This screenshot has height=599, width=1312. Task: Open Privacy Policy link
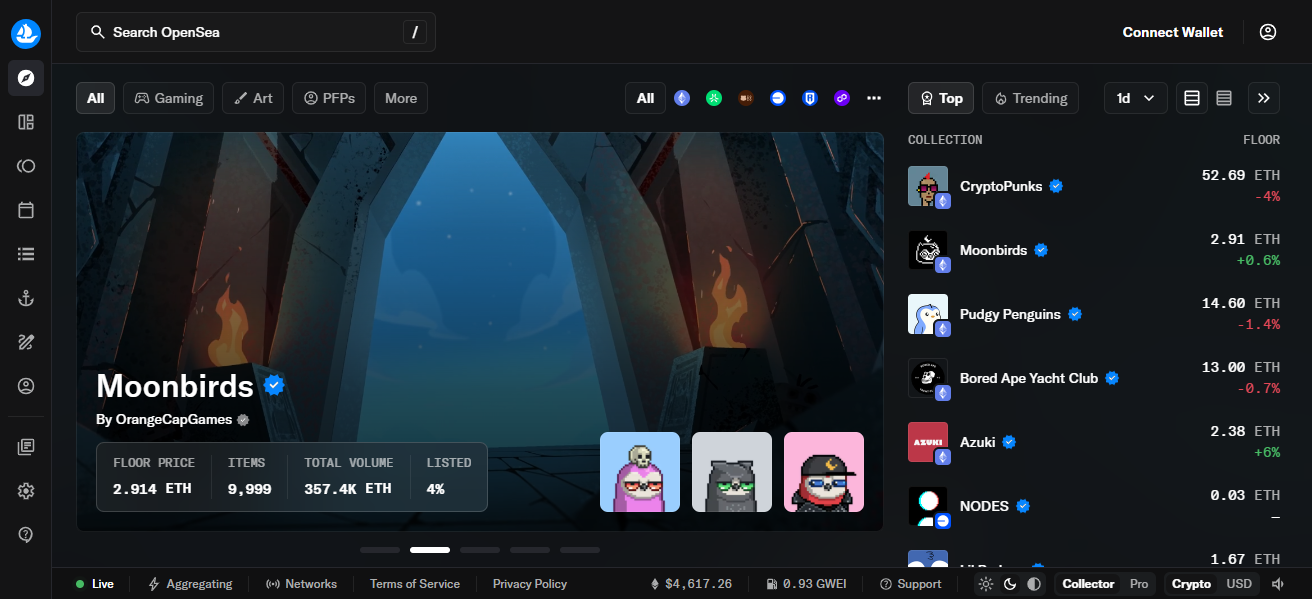click(530, 584)
